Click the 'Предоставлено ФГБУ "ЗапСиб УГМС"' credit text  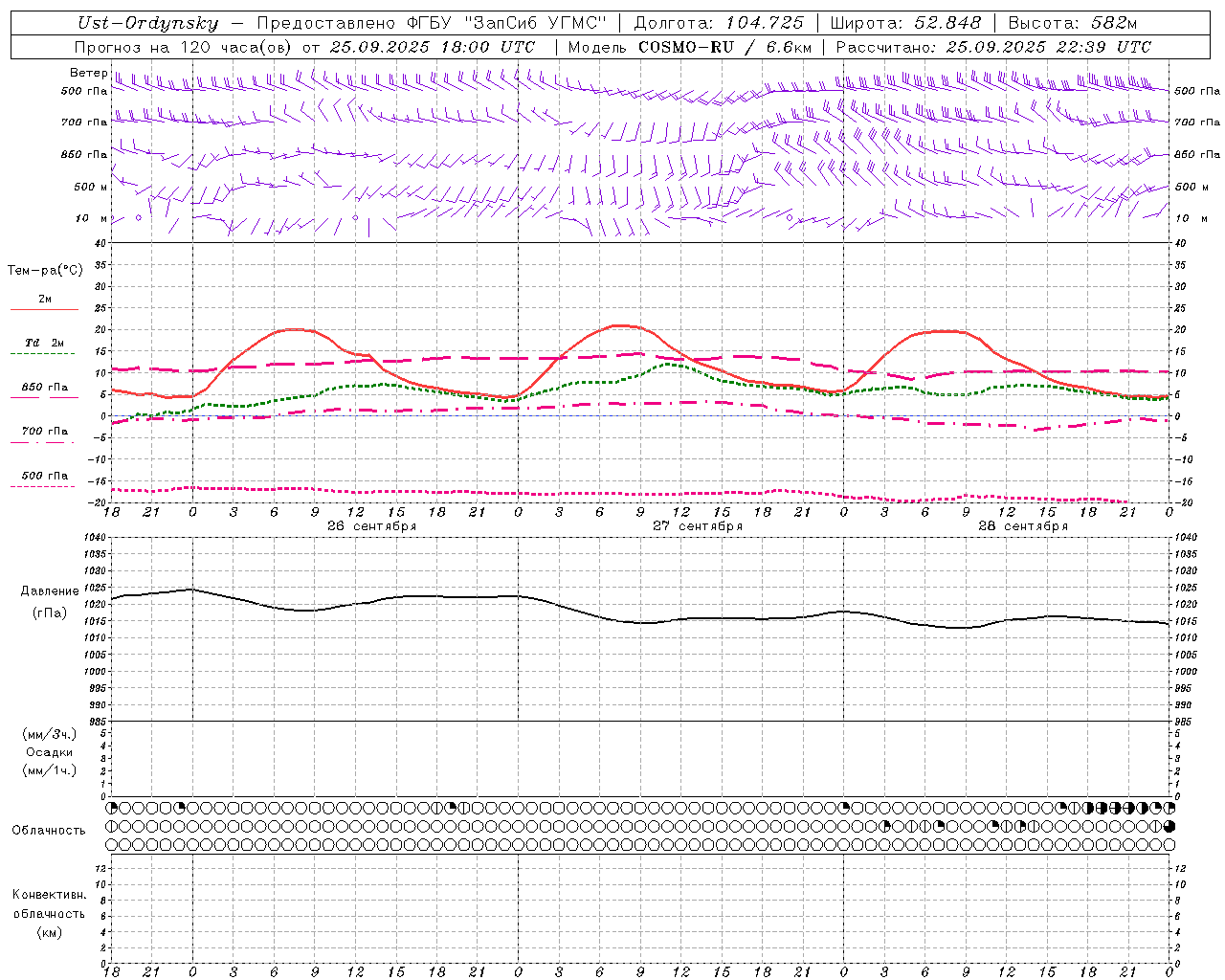433,23
